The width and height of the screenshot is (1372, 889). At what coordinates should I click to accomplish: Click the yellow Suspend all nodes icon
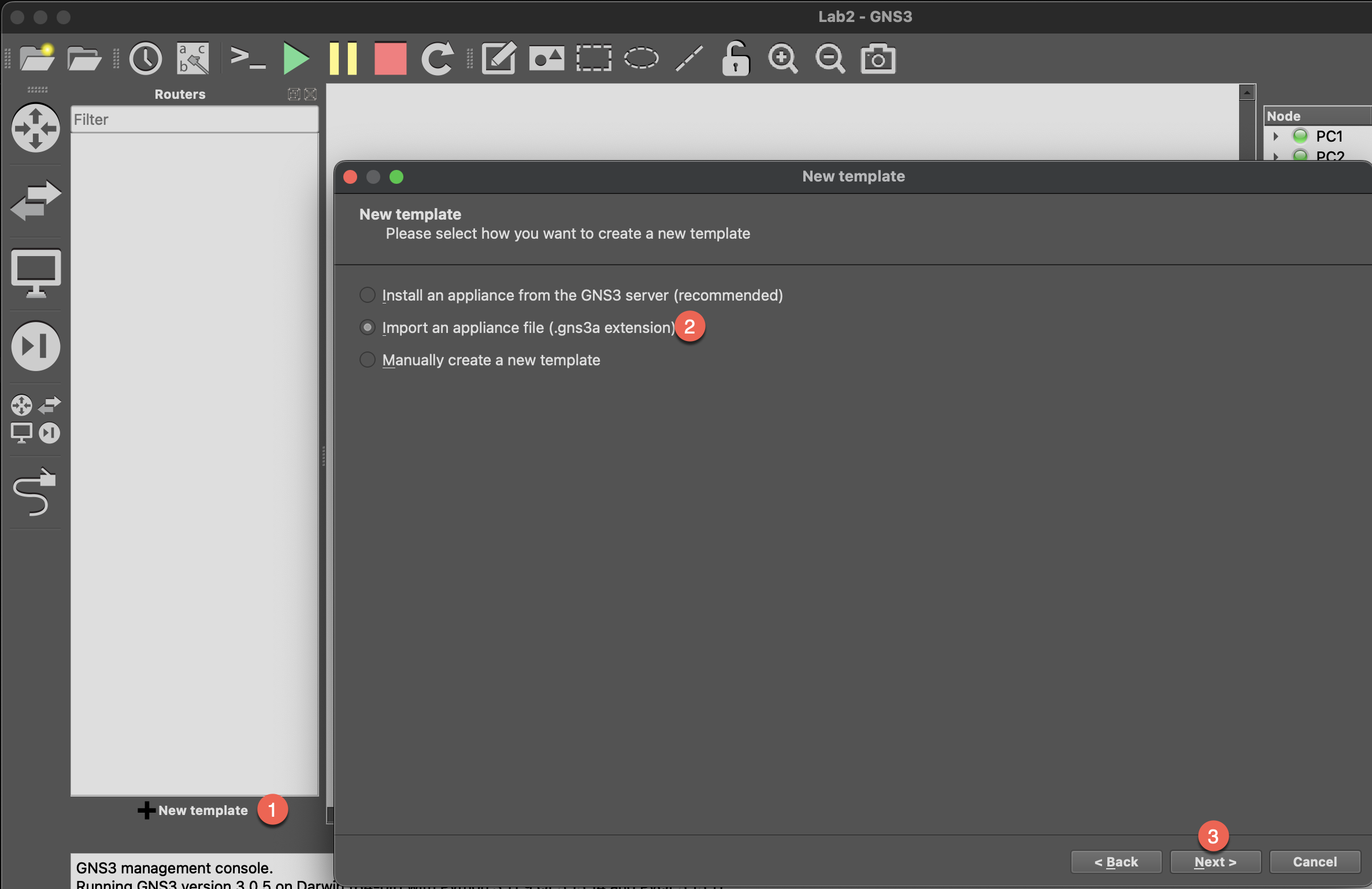coord(343,58)
